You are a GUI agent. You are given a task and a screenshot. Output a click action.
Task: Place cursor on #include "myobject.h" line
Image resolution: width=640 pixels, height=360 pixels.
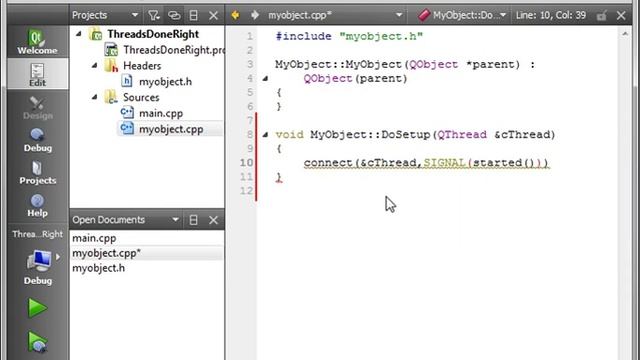click(349, 36)
